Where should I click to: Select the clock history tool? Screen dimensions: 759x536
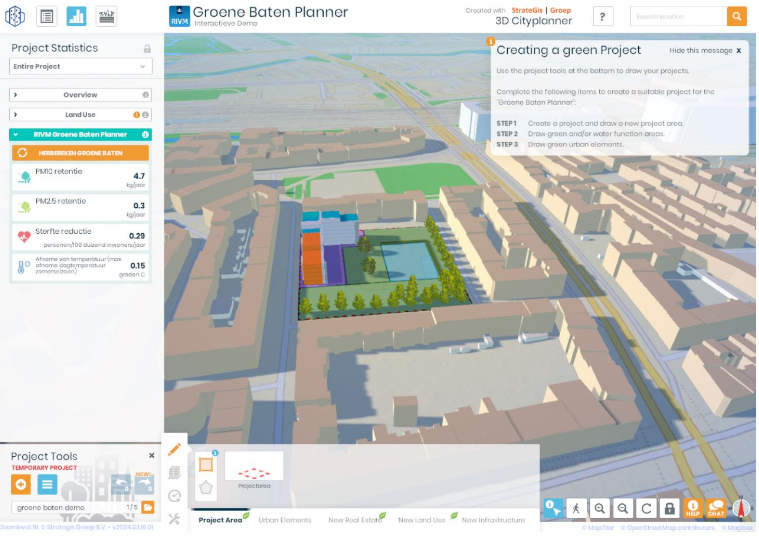[174, 496]
